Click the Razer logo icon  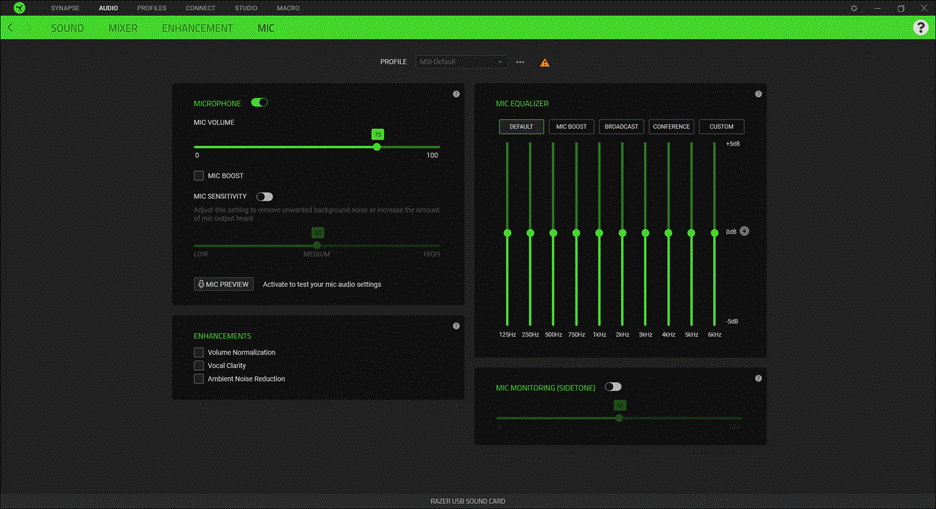tap(19, 8)
